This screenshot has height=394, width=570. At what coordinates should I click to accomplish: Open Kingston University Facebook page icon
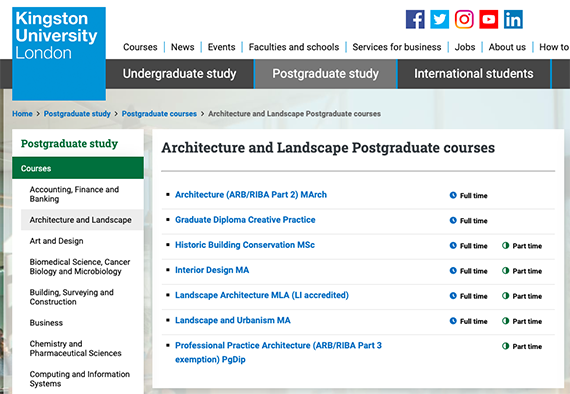tap(415, 19)
